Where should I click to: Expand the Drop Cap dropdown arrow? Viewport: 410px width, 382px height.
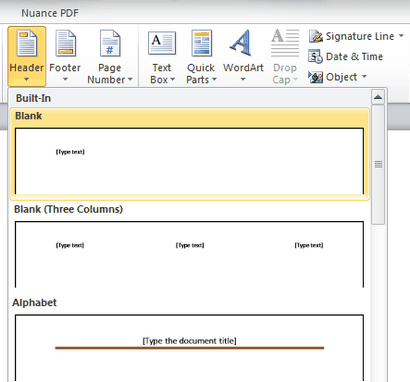pyautogui.click(x=295, y=79)
